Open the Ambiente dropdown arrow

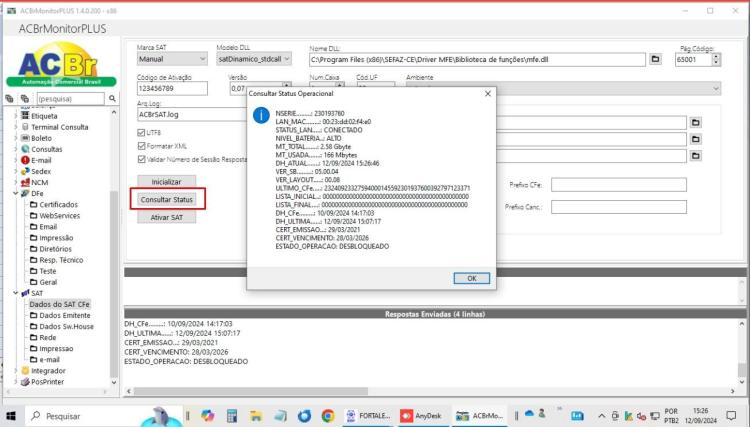point(716,88)
